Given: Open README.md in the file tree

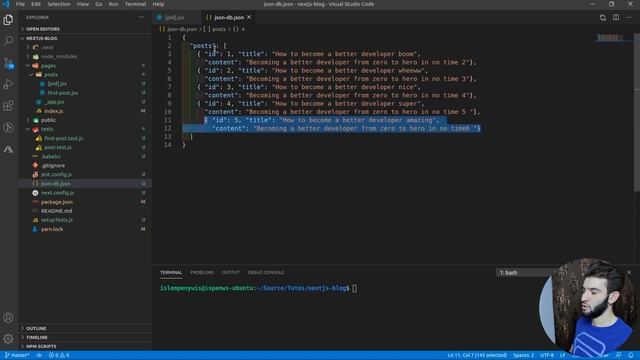Looking at the screenshot, I should pyautogui.click(x=56, y=211).
